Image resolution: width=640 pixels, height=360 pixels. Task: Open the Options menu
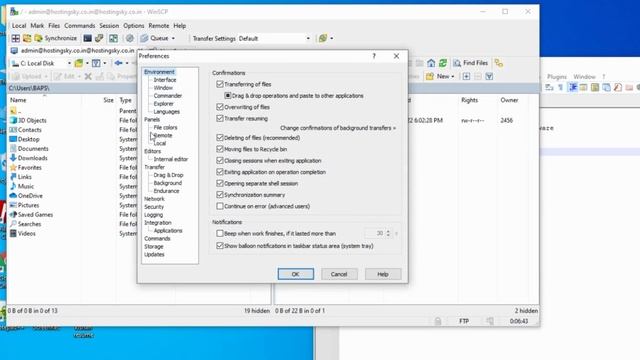coord(134,26)
